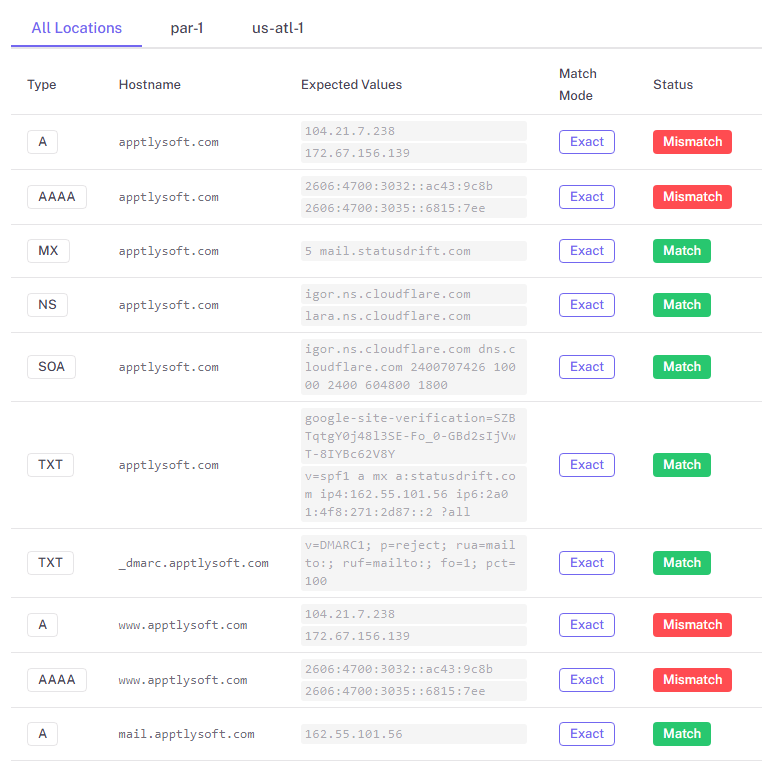Click expected value 5 mail.statusdrift.com
The height and width of the screenshot is (767, 762).
tap(388, 251)
